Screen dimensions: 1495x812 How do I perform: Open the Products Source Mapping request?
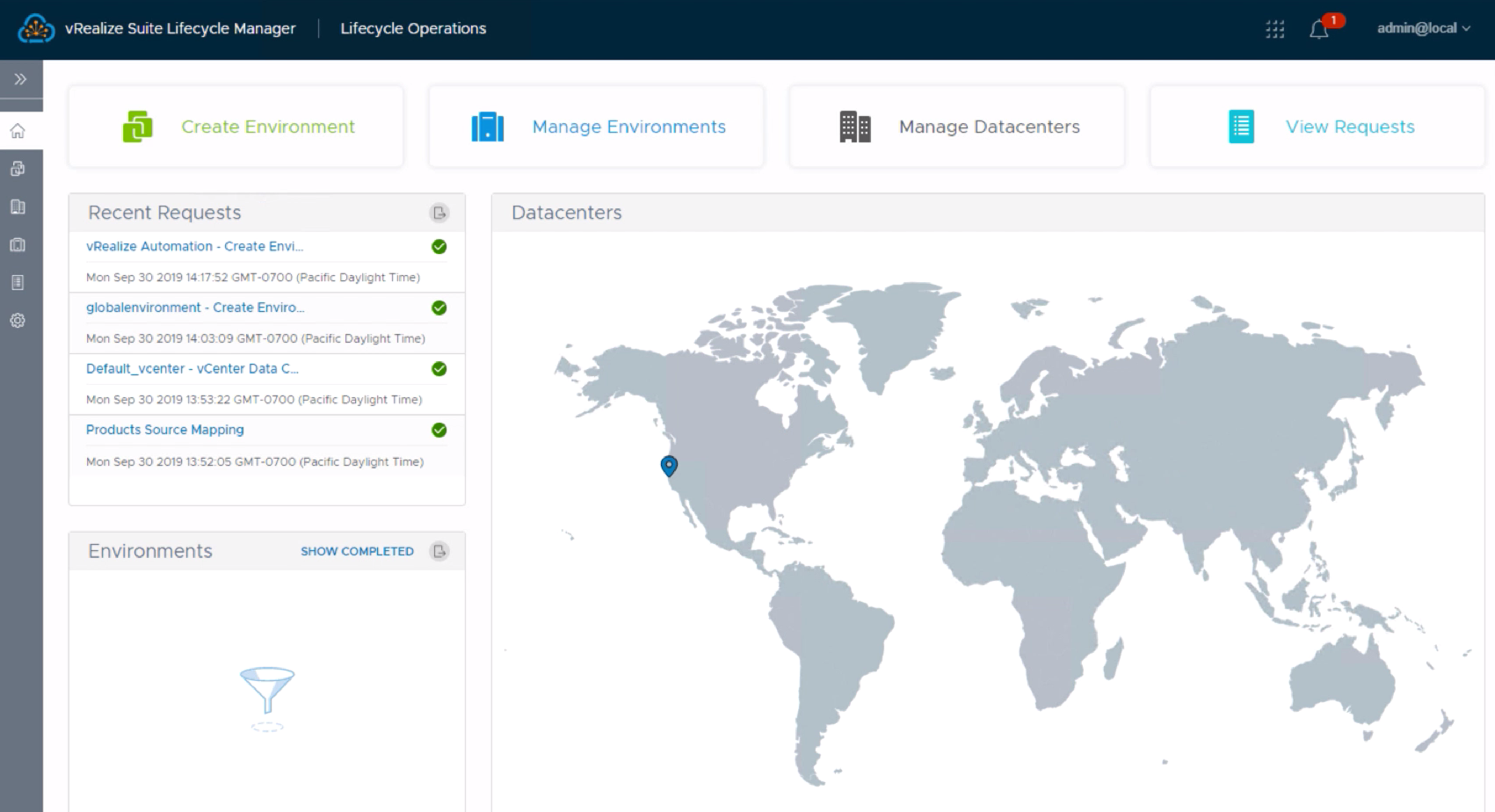pos(165,430)
